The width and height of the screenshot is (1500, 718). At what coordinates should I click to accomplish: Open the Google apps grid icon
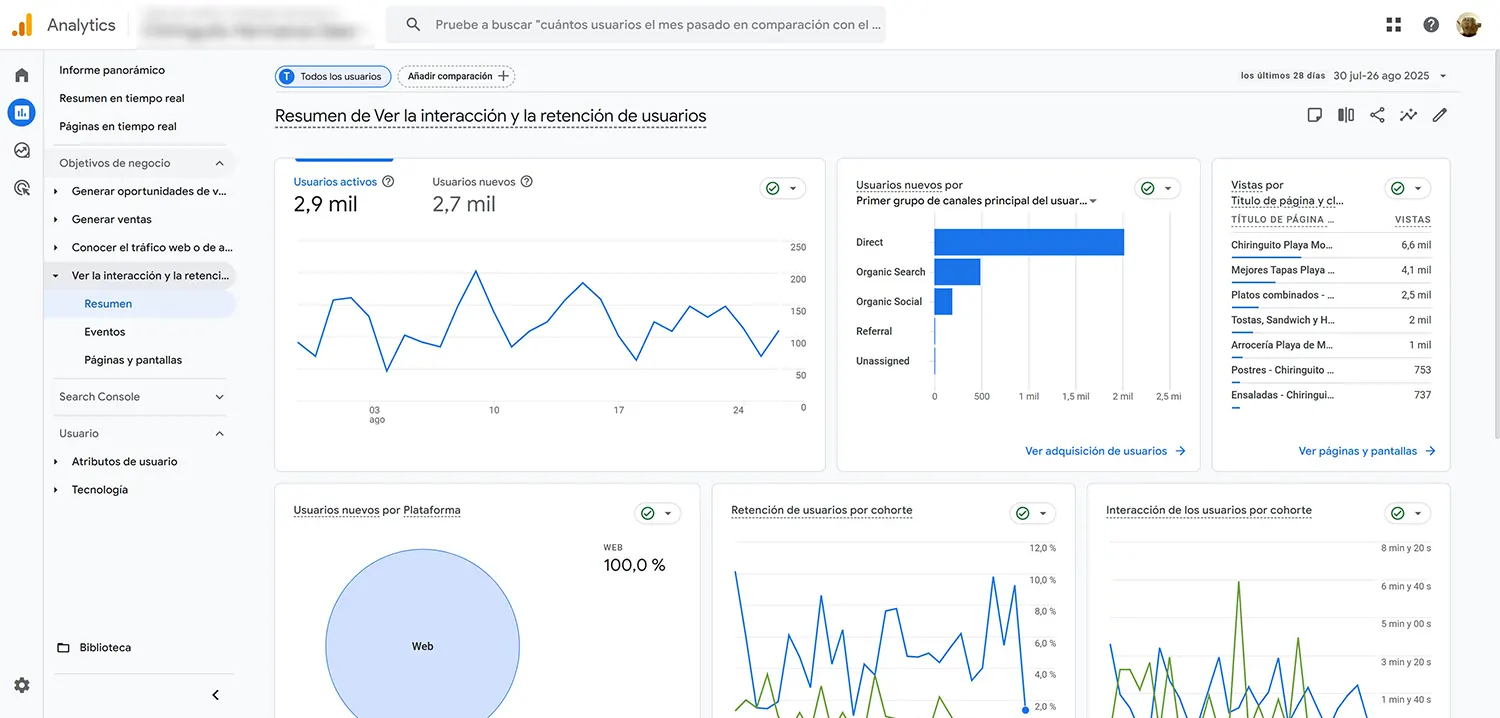tap(1393, 24)
